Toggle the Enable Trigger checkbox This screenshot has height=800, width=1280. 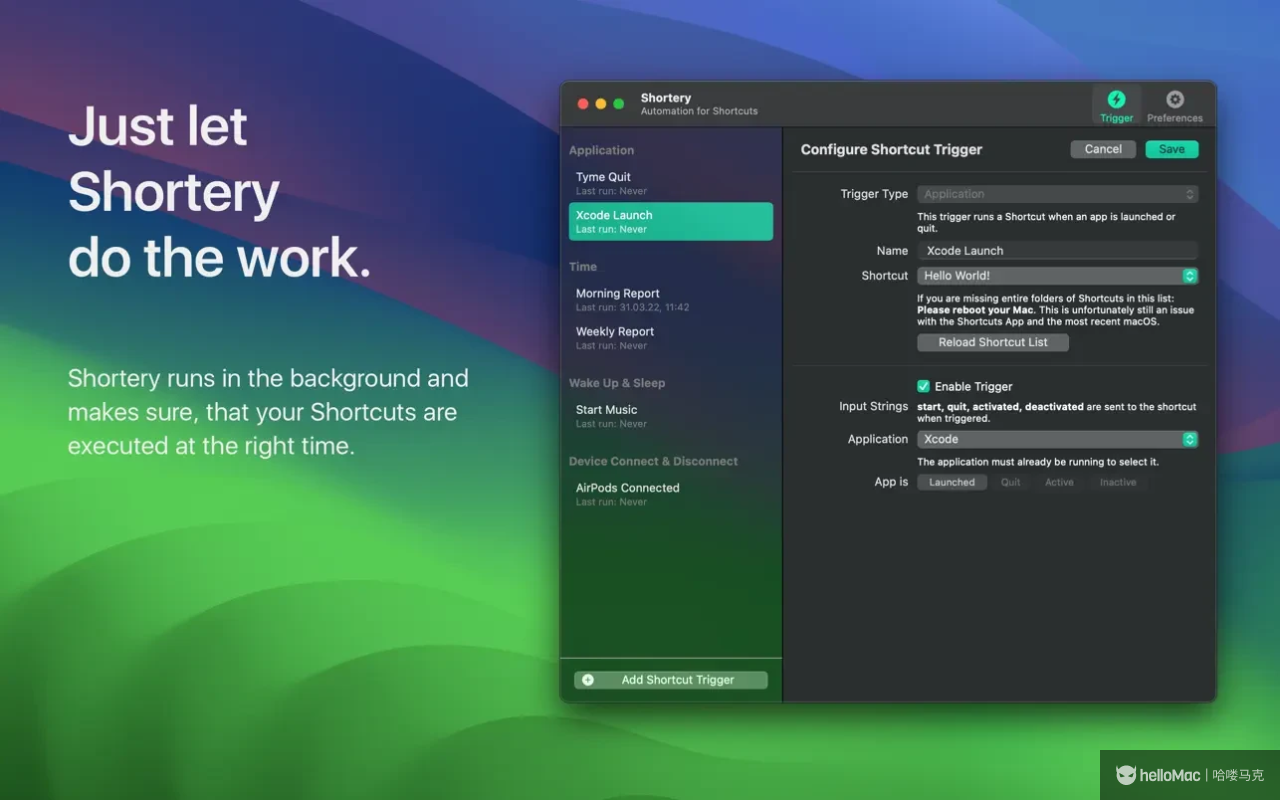coord(924,386)
